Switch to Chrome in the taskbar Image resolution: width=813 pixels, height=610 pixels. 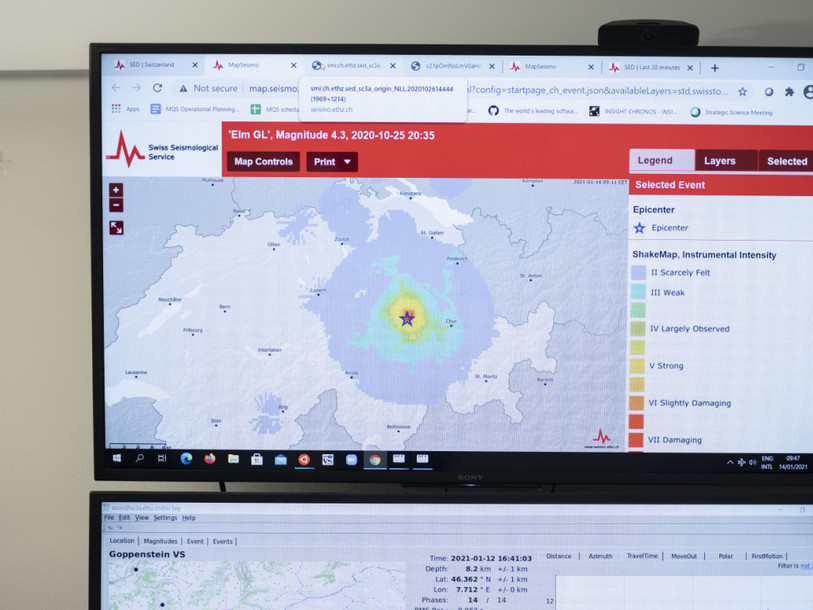pos(375,460)
